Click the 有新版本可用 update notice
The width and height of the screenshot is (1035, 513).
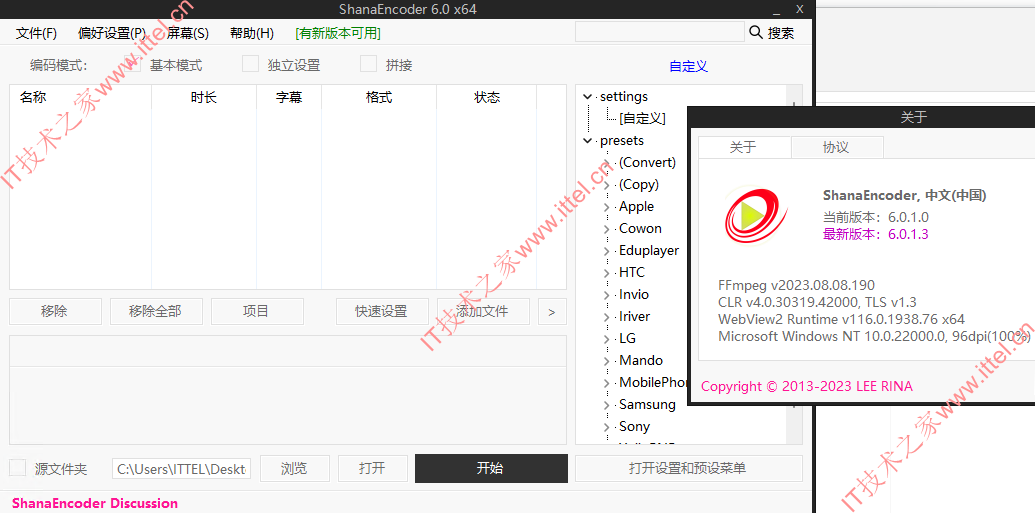[x=338, y=33]
